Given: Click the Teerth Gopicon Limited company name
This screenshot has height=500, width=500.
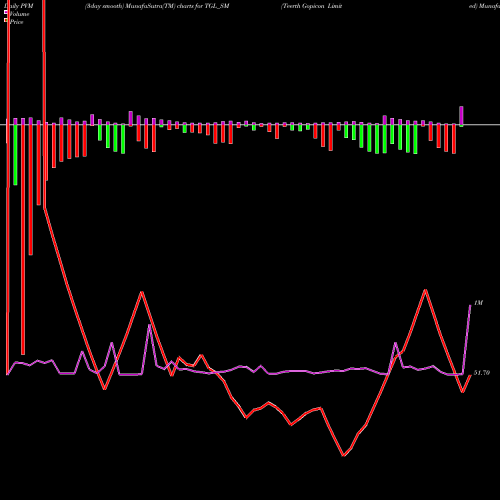Looking at the screenshot, I should coord(311,6).
